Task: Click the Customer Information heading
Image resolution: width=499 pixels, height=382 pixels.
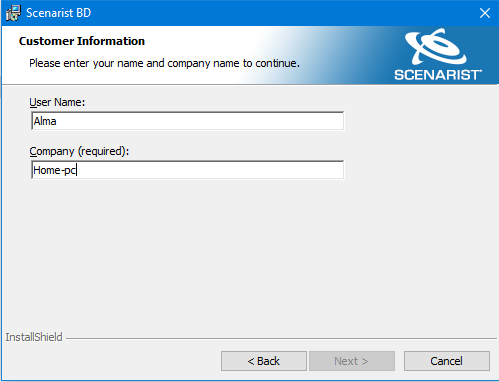Action: click(x=82, y=41)
